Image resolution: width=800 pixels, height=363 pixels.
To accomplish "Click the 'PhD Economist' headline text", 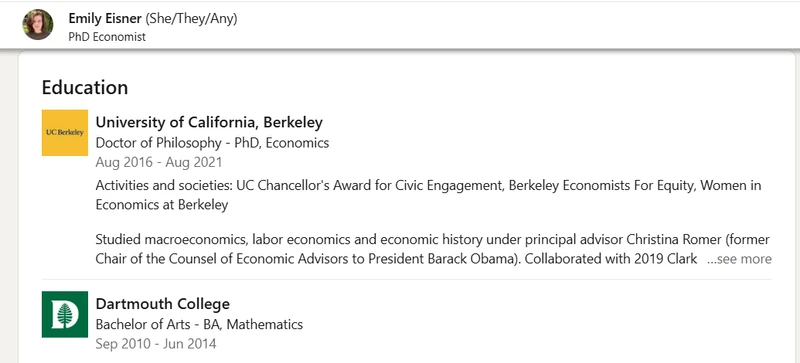I will [x=107, y=37].
